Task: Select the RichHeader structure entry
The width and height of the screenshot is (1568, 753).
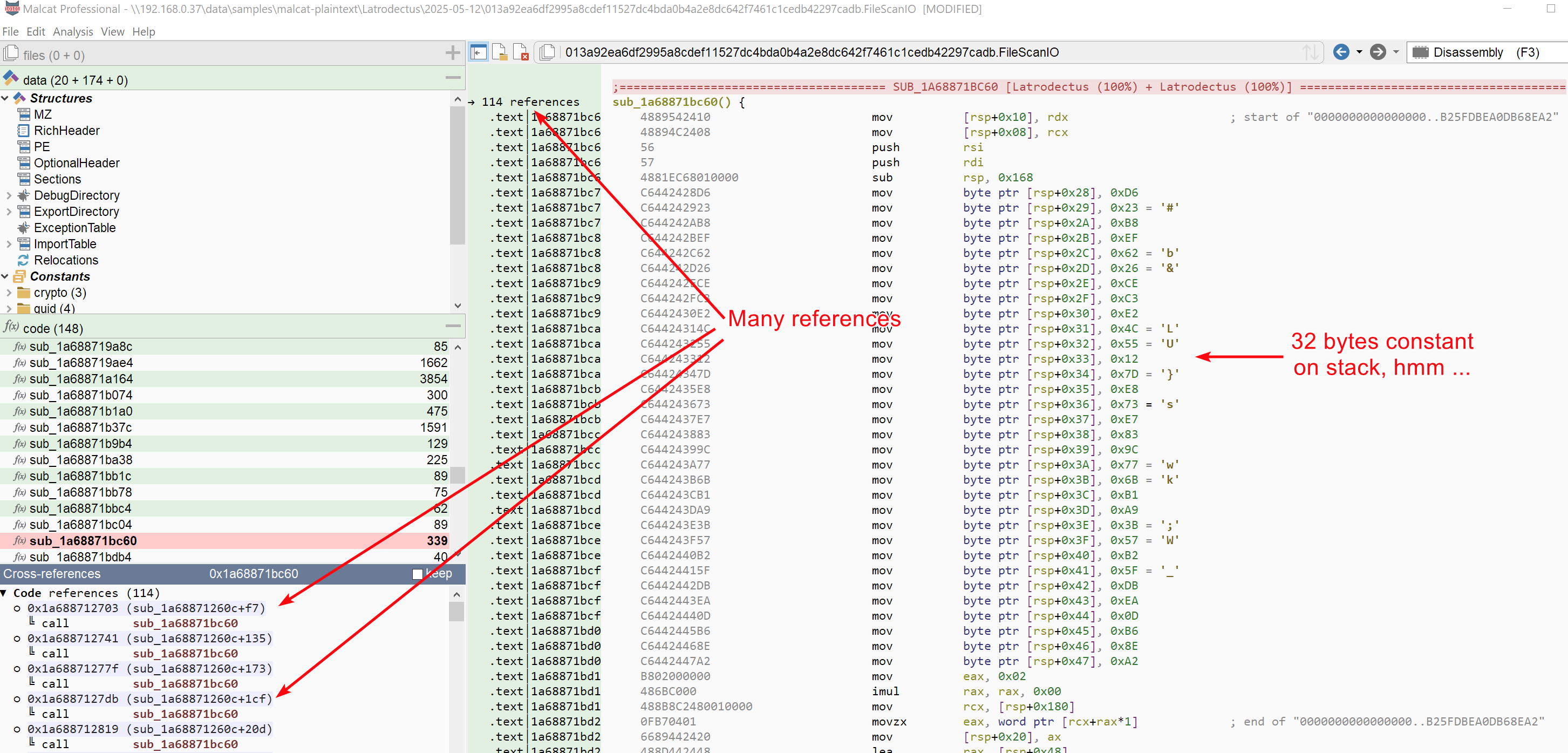Action: coord(66,131)
